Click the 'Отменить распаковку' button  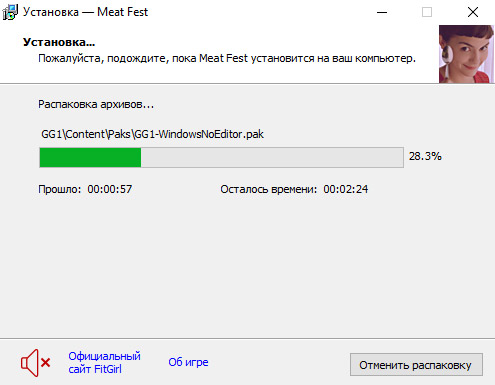tap(416, 365)
